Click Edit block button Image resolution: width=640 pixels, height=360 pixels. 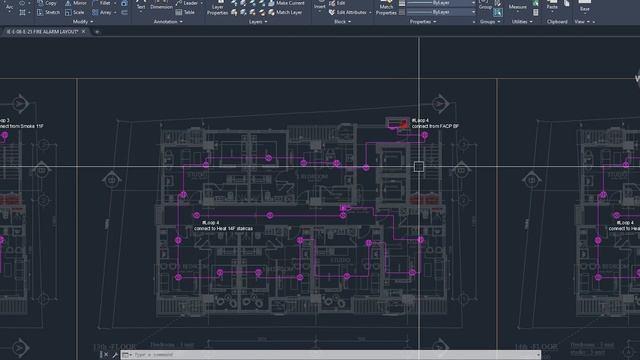click(x=337, y=3)
